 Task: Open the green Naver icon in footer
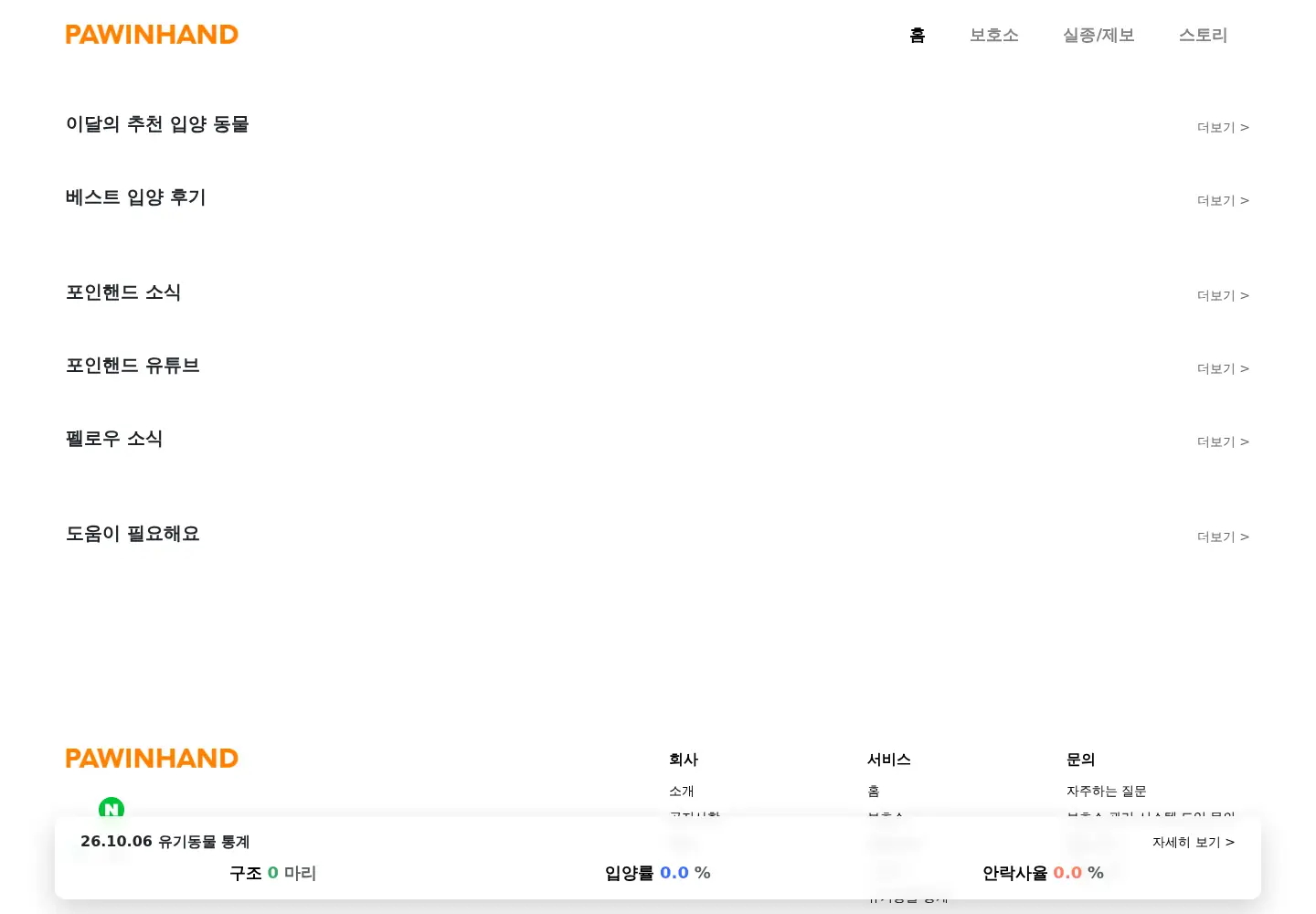tap(111, 808)
